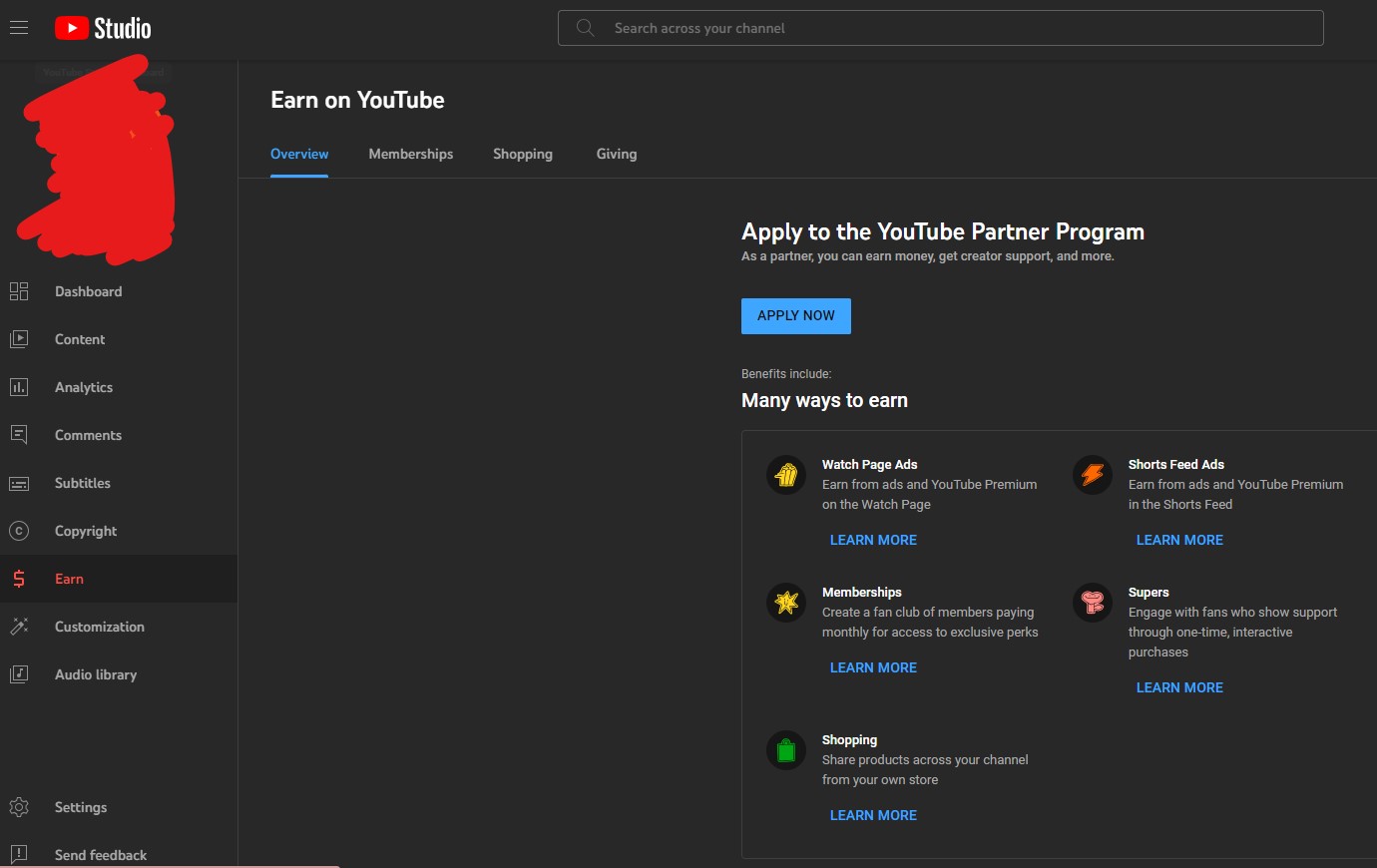Select Earn label in the sidebar
This screenshot has width=1377, height=868.
[69, 579]
